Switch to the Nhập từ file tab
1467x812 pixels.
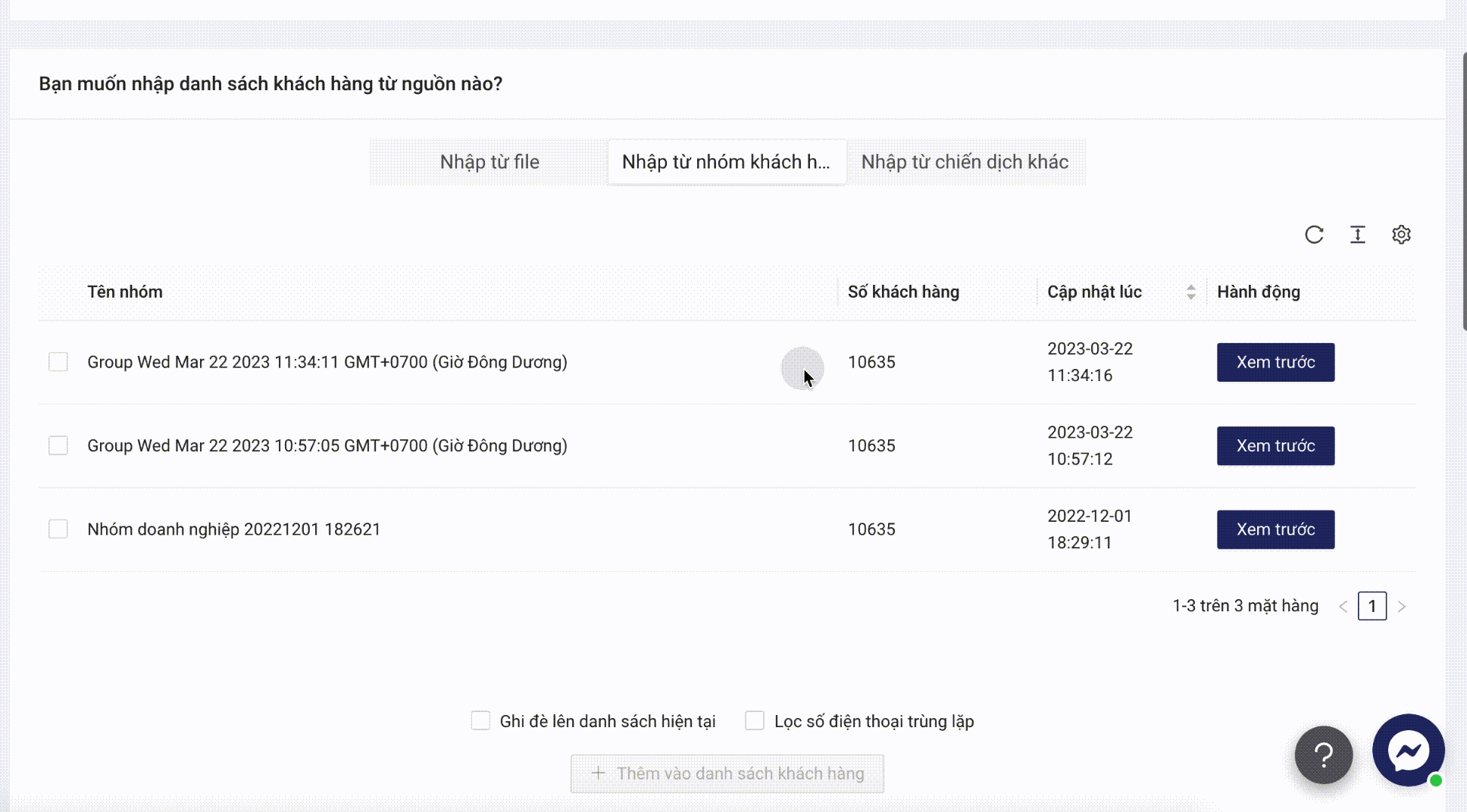490,162
